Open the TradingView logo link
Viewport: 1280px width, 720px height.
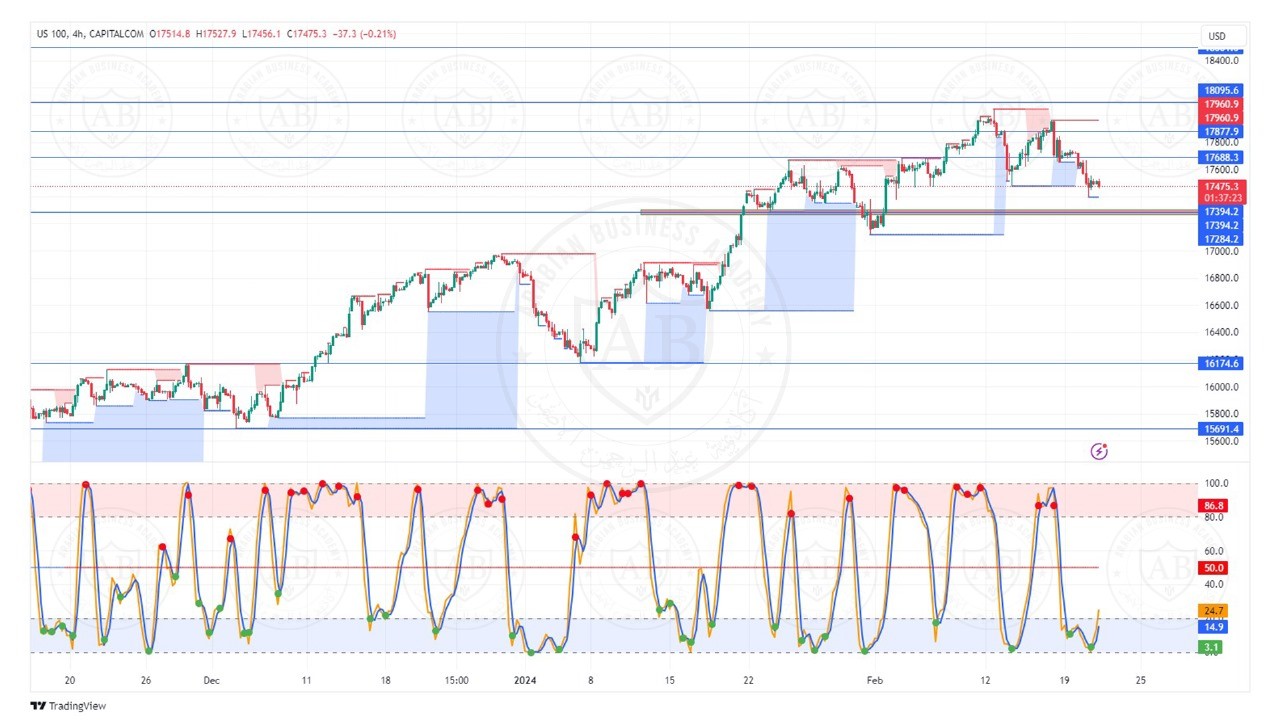click(68, 706)
